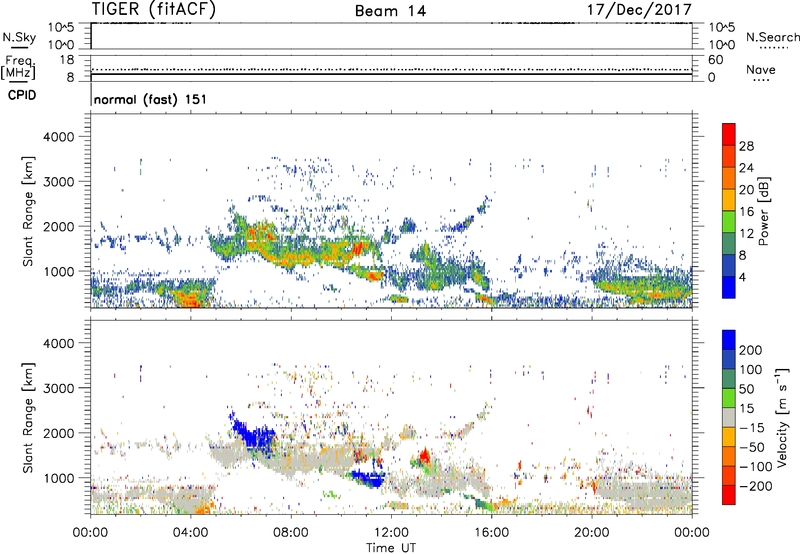Click the CPID row label

(x=22, y=95)
